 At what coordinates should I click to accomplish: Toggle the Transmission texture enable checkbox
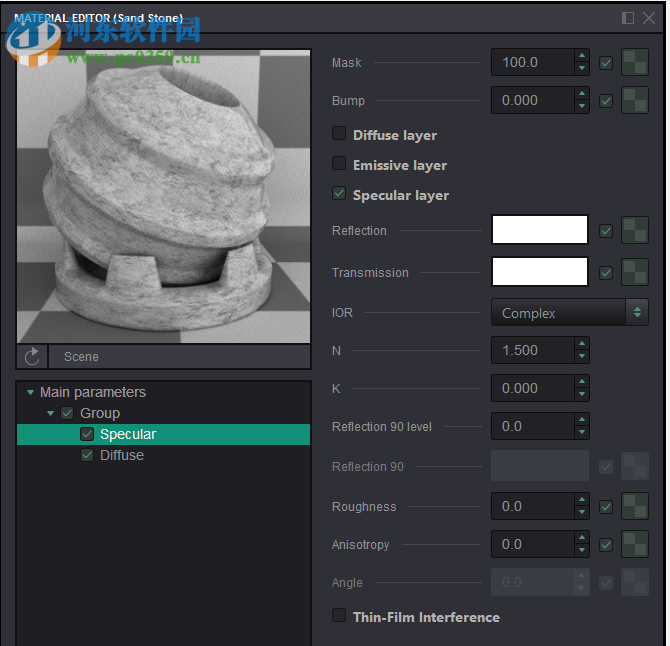605,273
